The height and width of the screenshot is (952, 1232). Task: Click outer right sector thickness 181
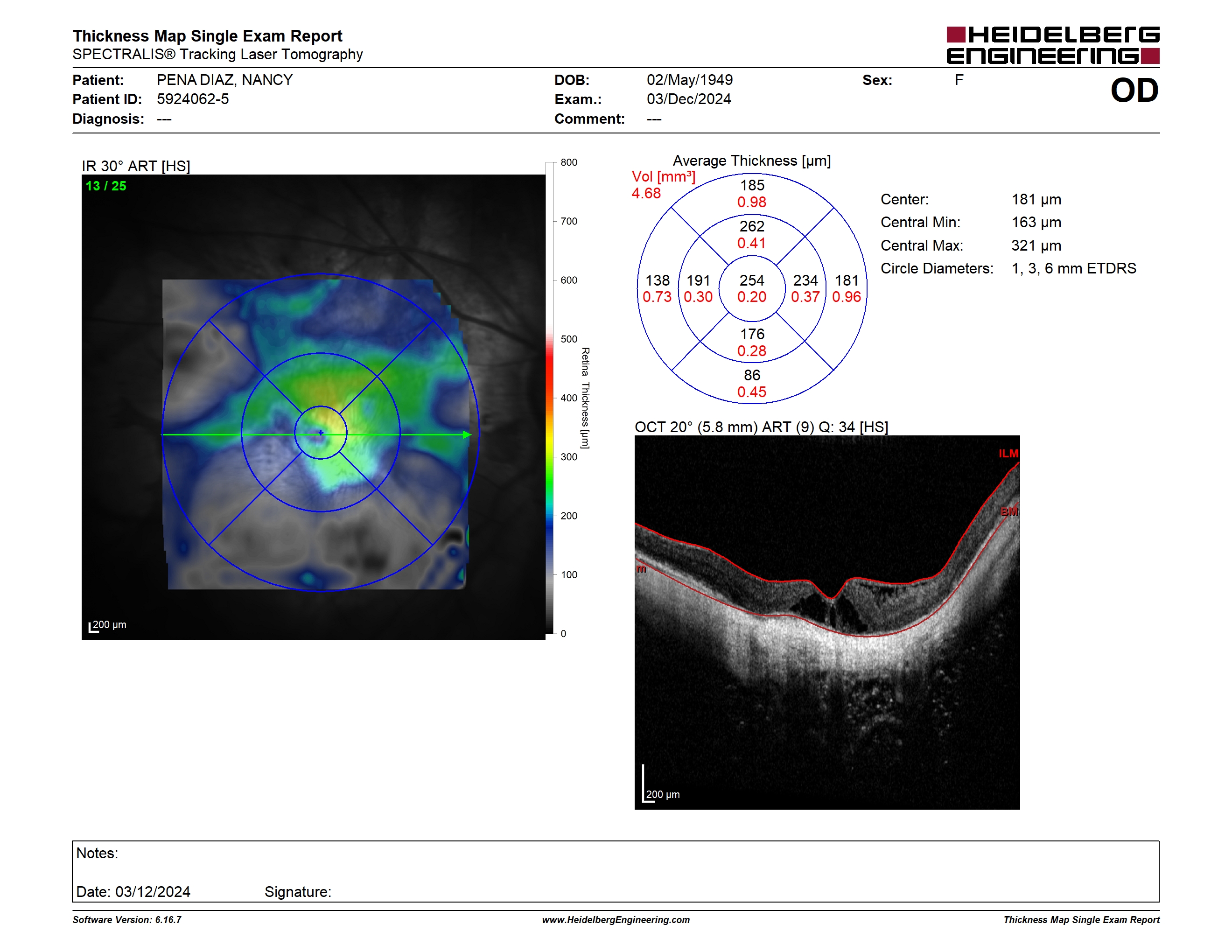847,280
